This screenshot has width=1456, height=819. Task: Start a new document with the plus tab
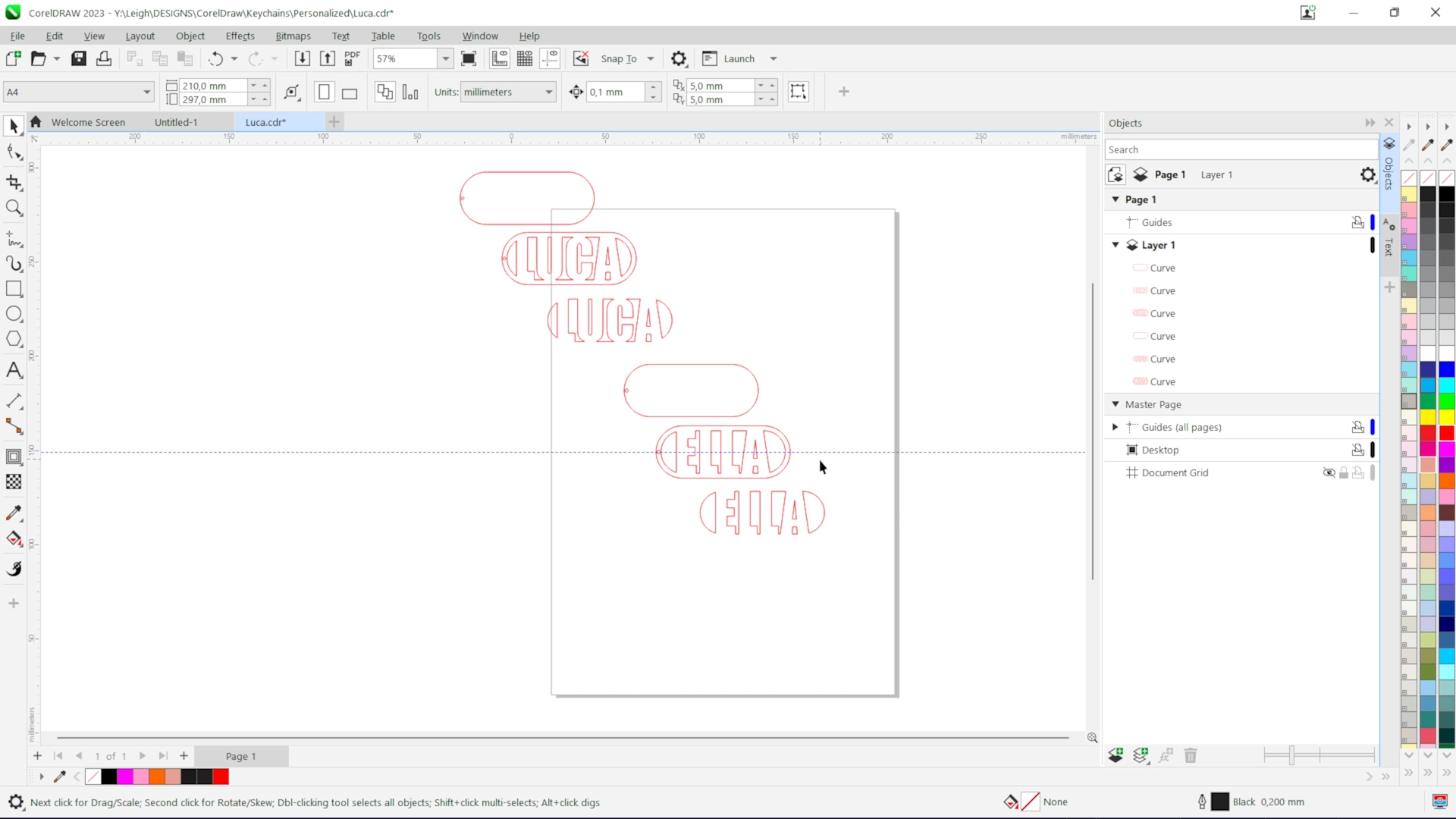click(334, 122)
